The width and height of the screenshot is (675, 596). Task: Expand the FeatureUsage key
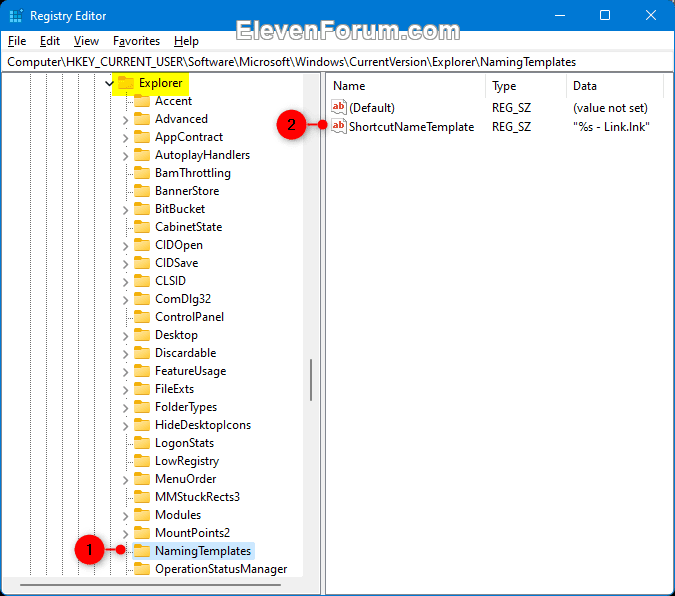pos(125,372)
